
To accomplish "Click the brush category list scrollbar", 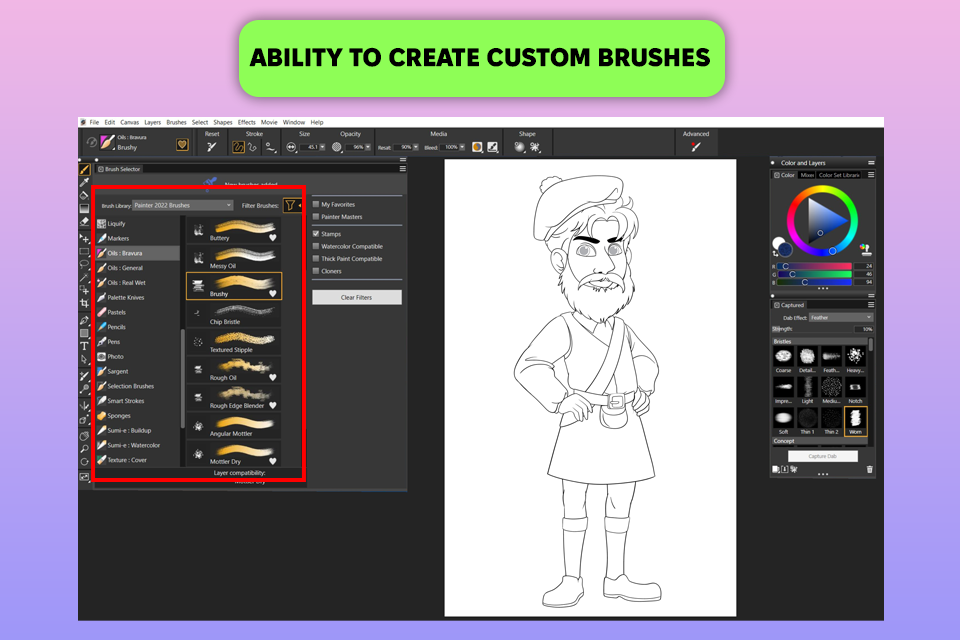I will (182, 378).
